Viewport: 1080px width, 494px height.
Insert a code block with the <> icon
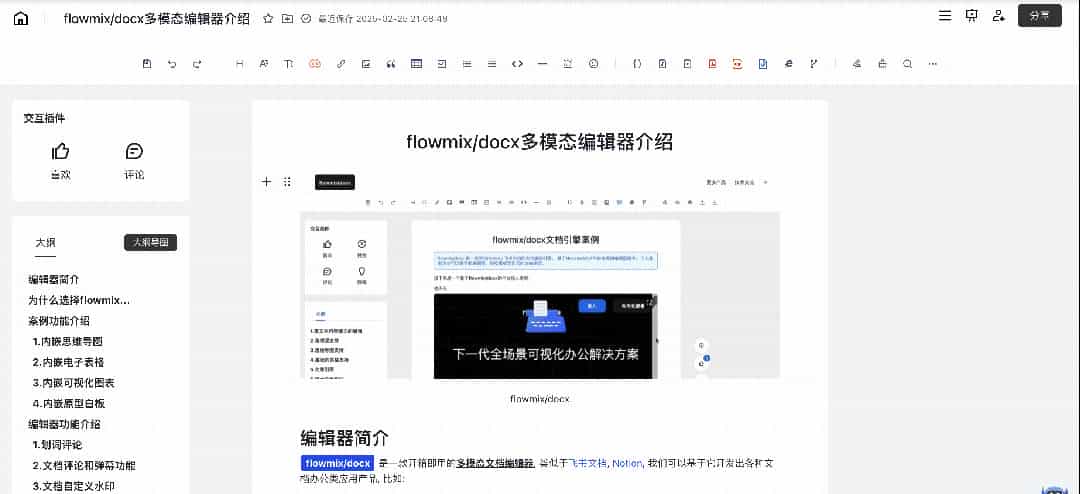point(517,64)
